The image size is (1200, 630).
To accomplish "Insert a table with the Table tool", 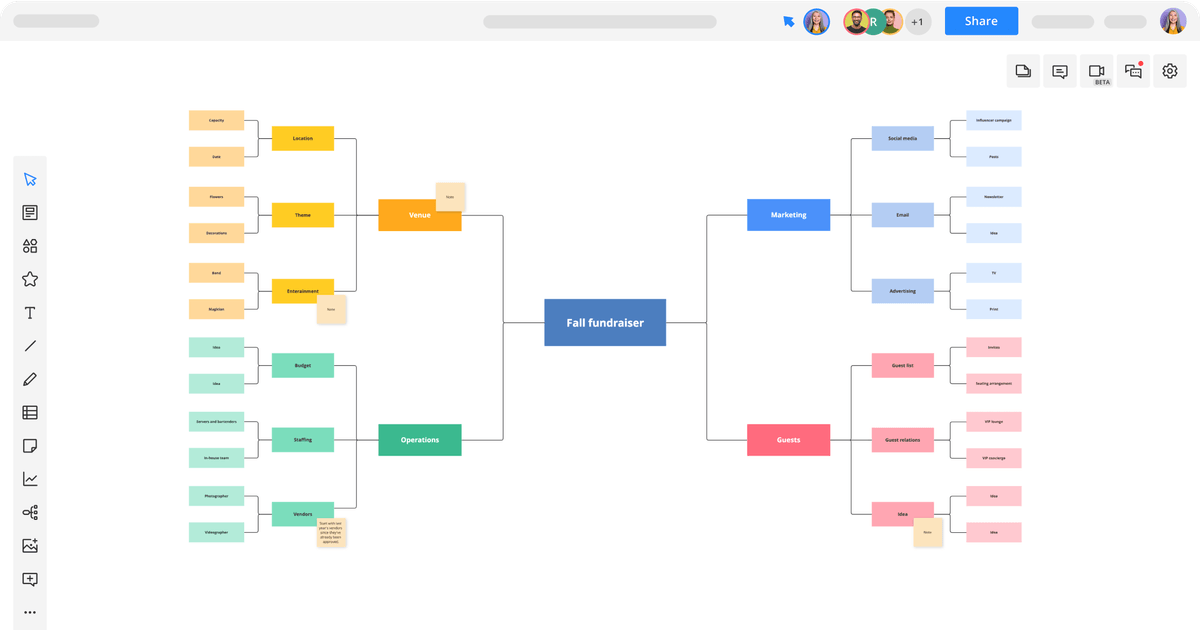I will tap(30, 412).
